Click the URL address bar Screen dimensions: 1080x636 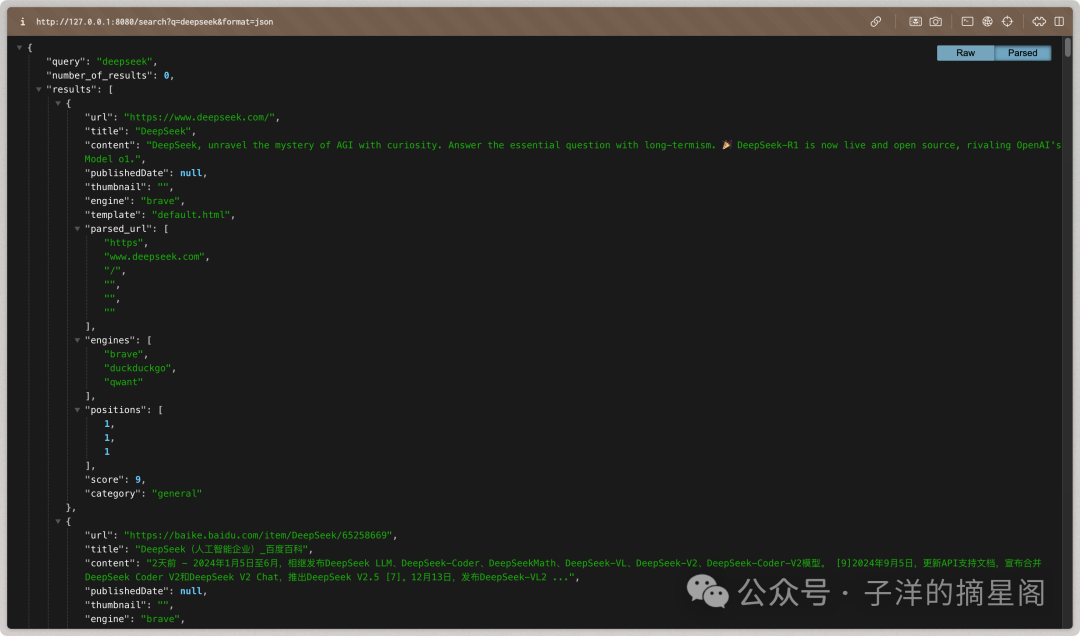click(x=154, y=22)
